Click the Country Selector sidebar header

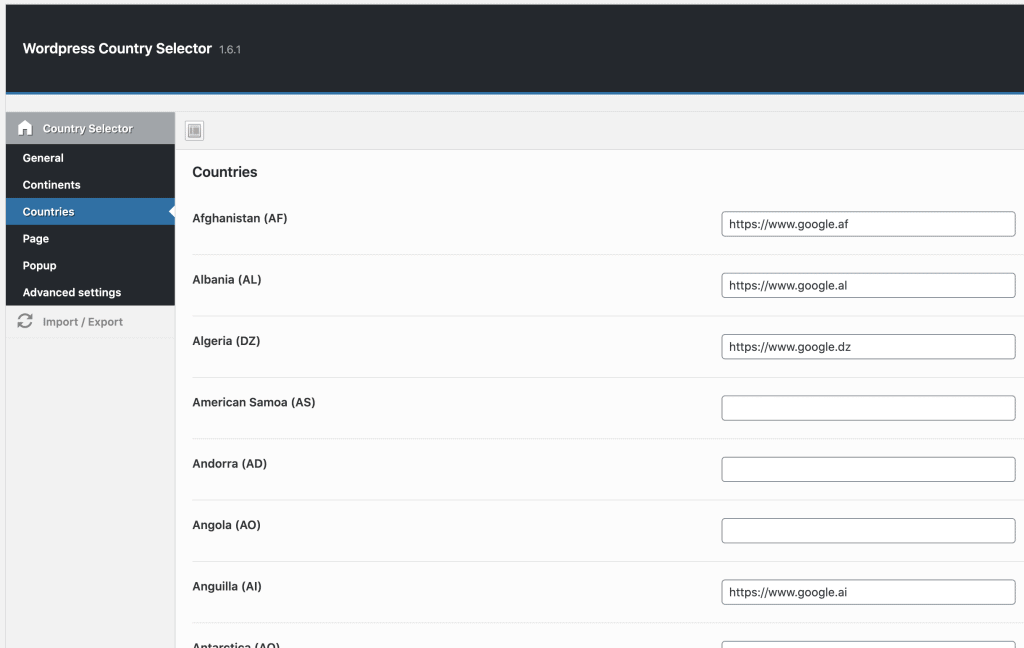pos(88,129)
